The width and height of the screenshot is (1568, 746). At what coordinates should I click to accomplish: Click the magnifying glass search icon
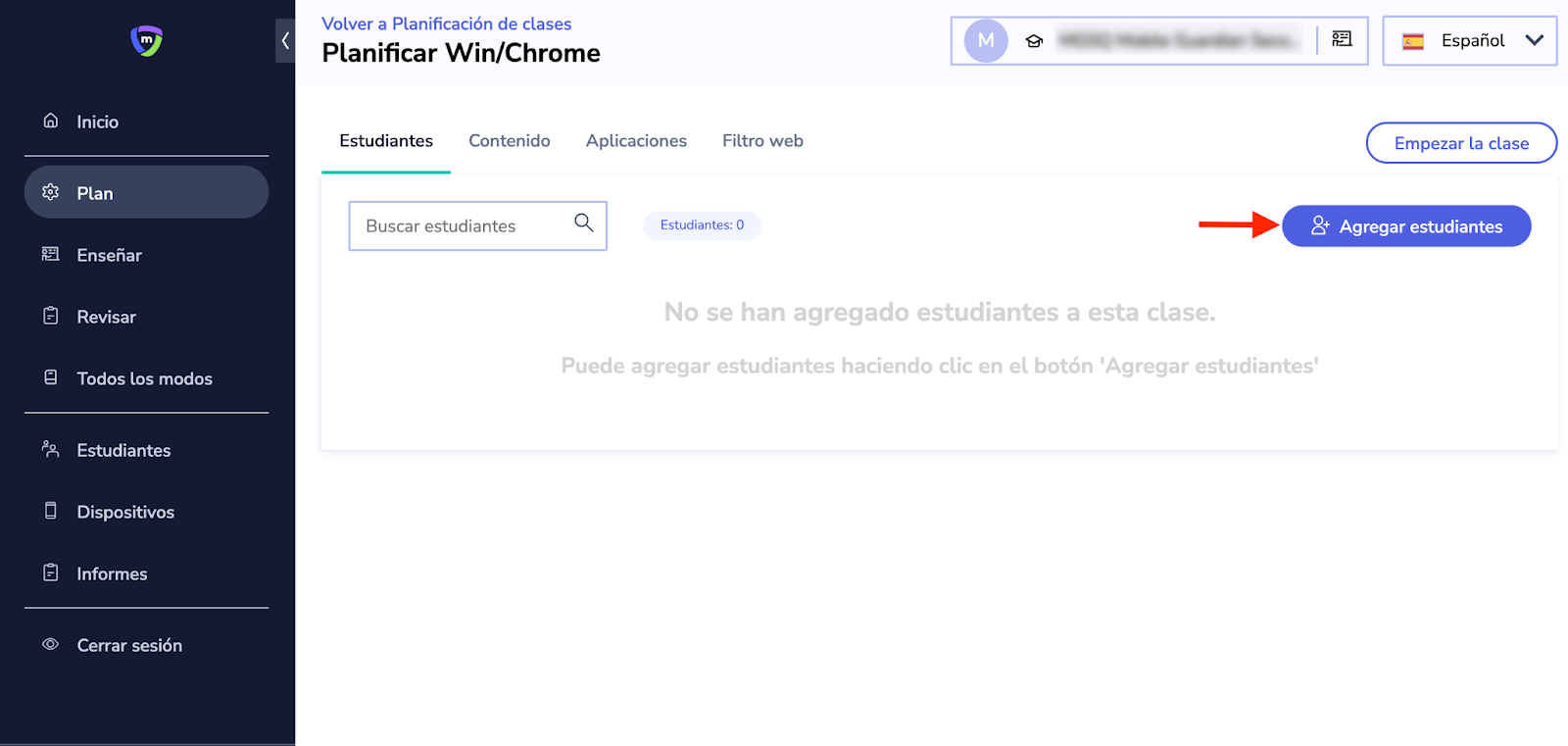point(583,224)
